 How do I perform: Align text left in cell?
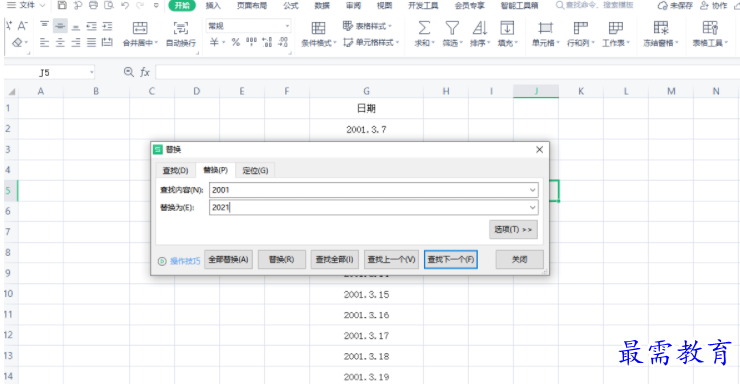point(44,42)
